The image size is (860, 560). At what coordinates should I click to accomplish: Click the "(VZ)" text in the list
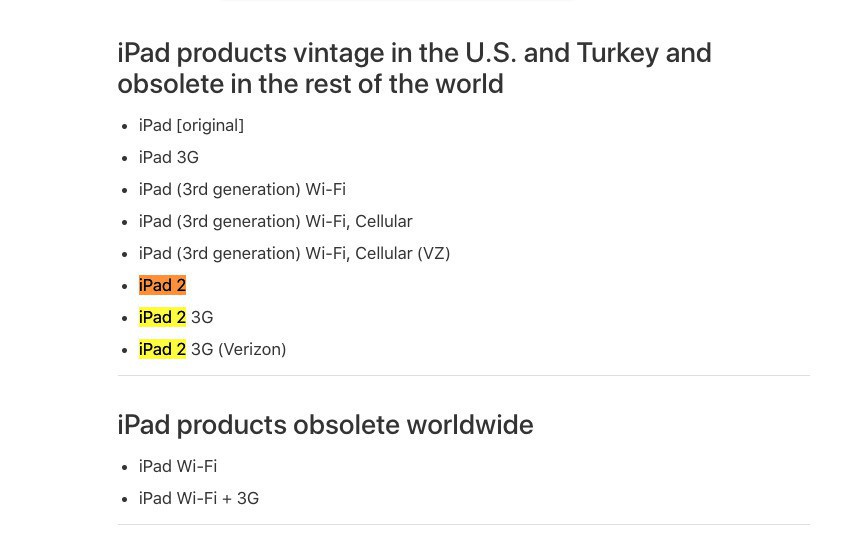click(x=433, y=253)
